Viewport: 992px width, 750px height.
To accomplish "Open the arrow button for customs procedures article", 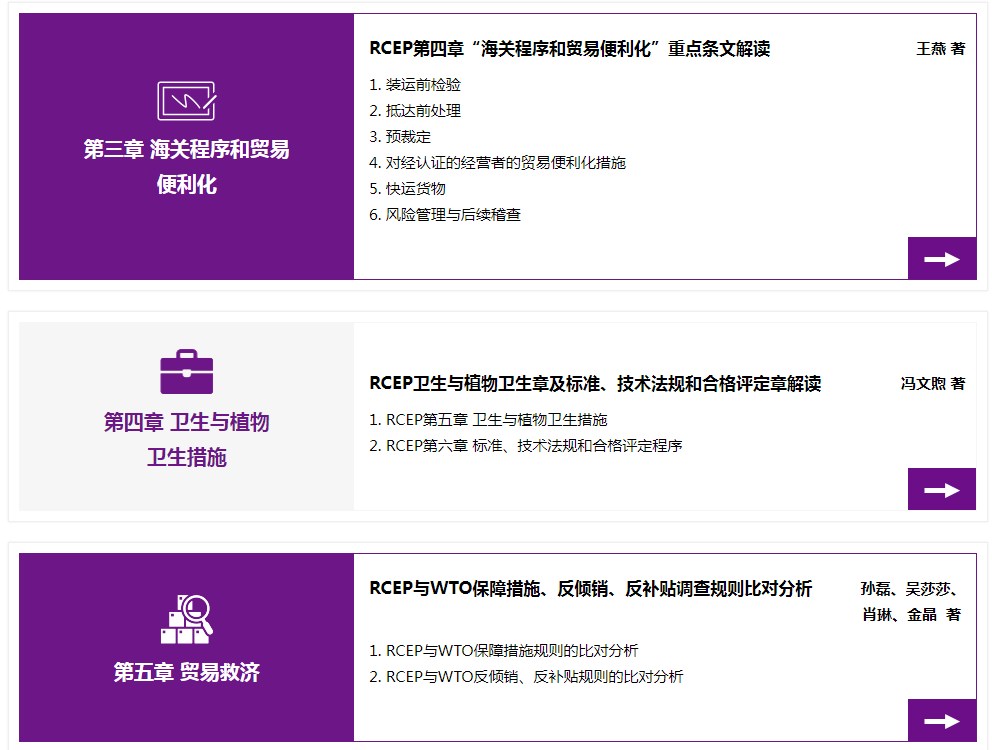I will [x=941, y=259].
